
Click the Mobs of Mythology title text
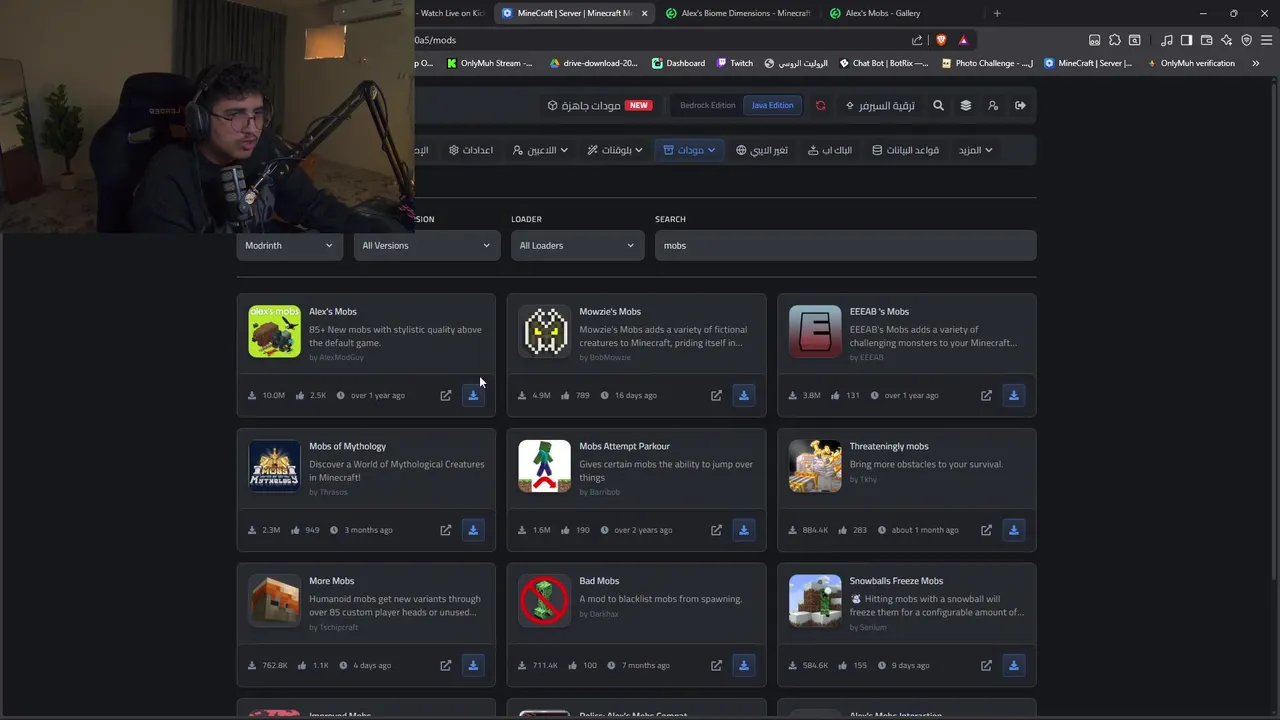(347, 446)
